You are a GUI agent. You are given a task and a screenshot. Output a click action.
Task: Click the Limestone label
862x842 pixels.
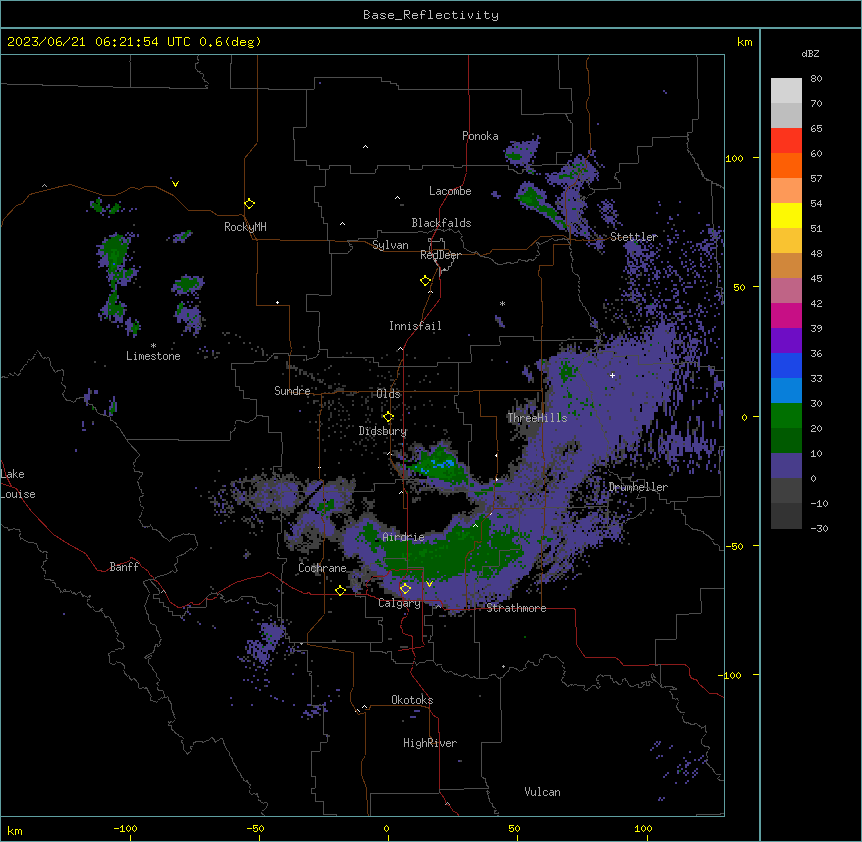pos(153,356)
